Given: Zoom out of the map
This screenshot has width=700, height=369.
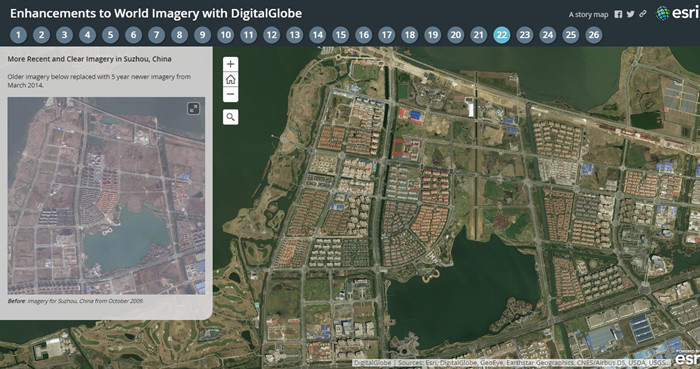Looking at the screenshot, I should click(230, 95).
